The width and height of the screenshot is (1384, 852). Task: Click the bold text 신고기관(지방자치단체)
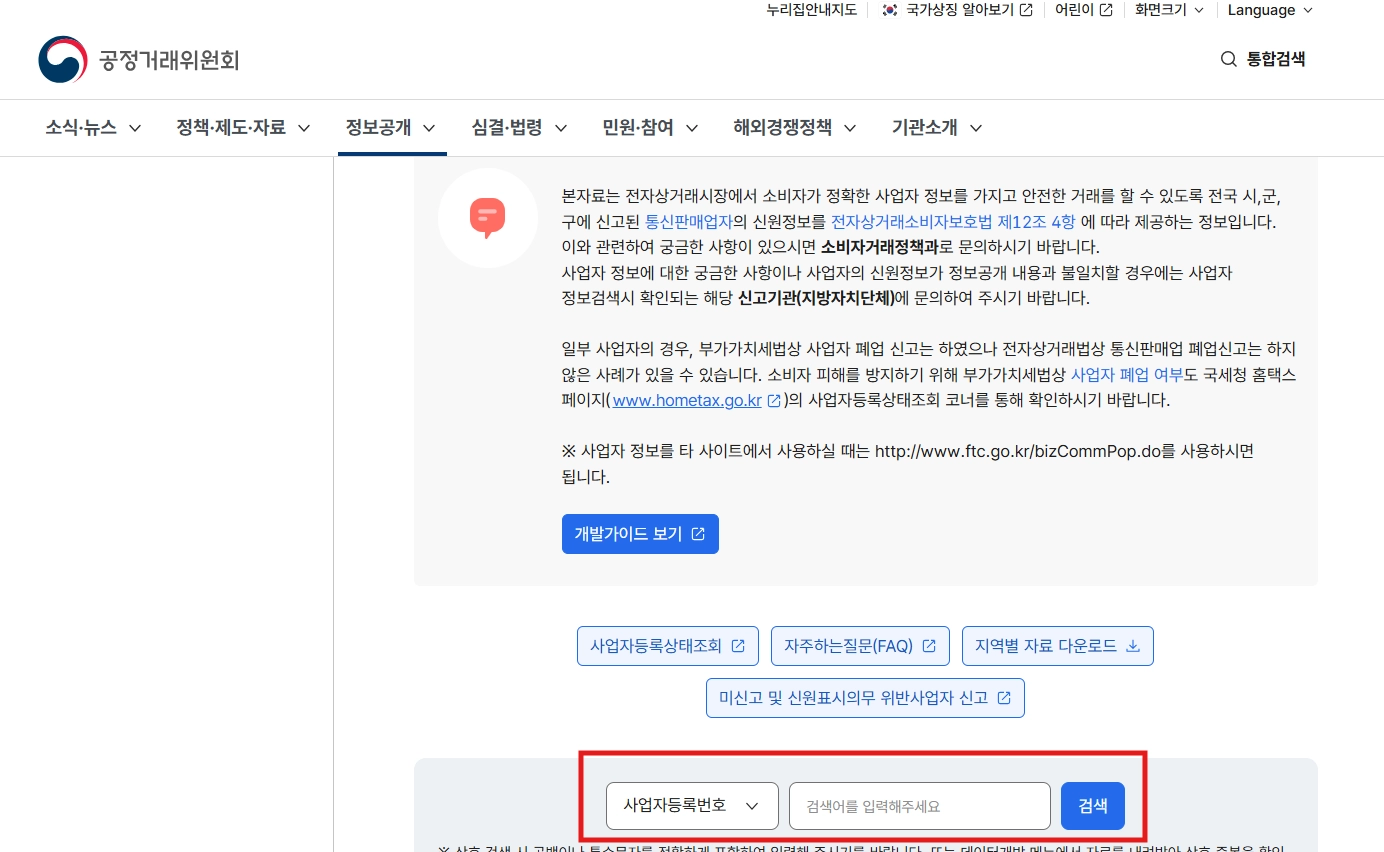pyautogui.click(x=816, y=298)
